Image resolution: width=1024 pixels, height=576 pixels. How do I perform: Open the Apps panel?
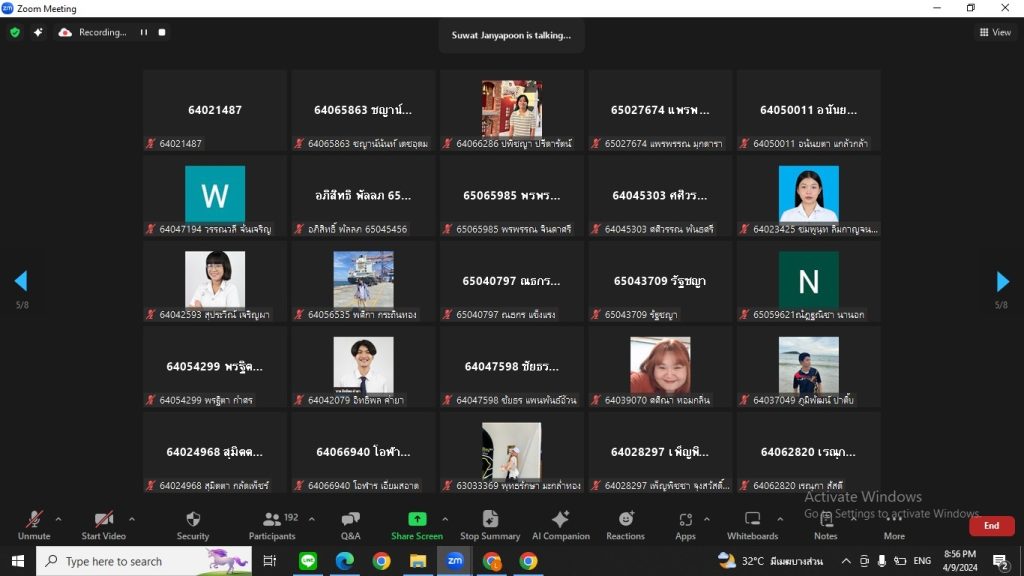coord(685,526)
